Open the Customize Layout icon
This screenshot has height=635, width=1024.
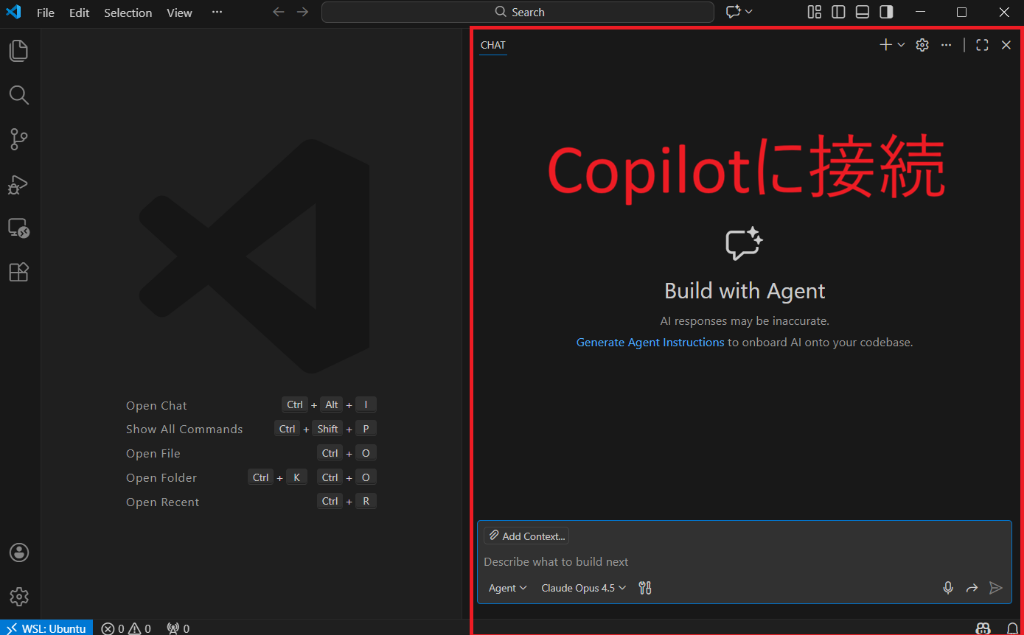(814, 12)
